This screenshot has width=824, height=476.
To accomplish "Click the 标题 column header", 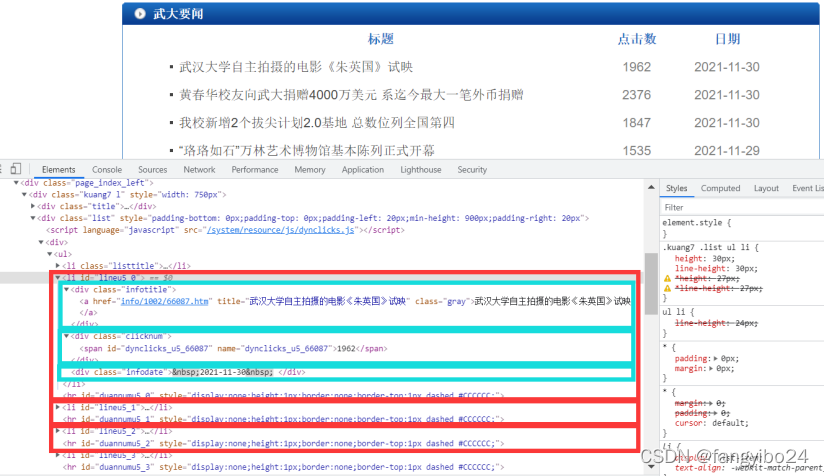I will [x=380, y=39].
